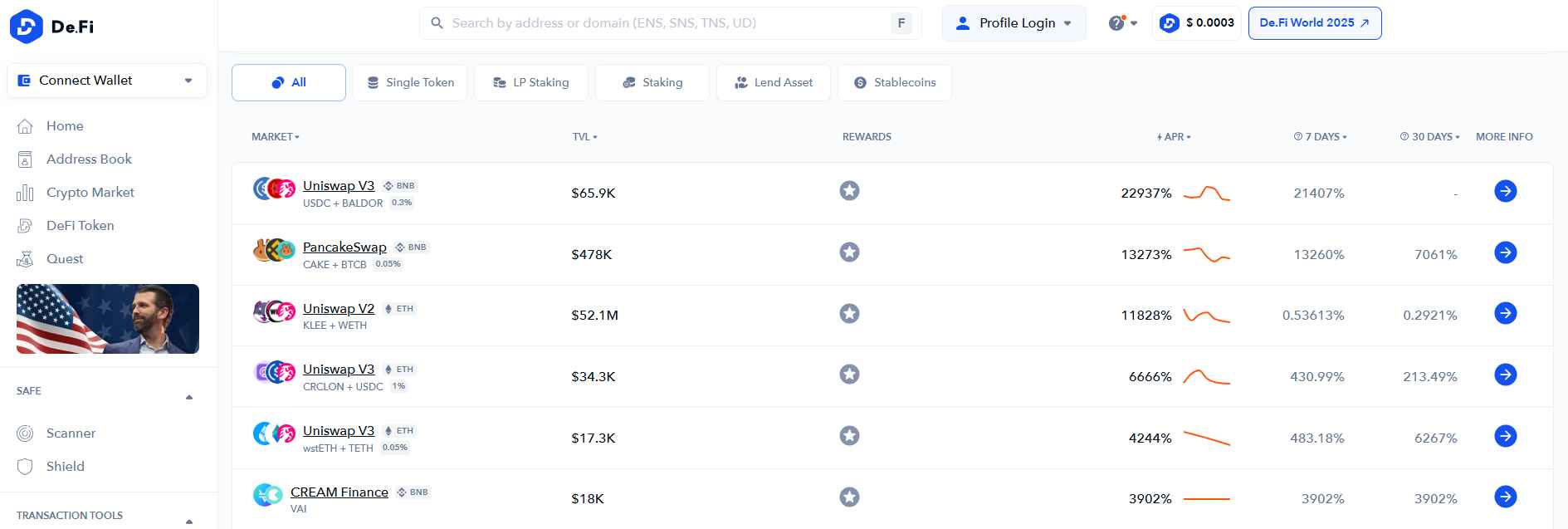Click token pair icons for CRCLON + USDC
This screenshot has width=1568, height=529.
275,372
